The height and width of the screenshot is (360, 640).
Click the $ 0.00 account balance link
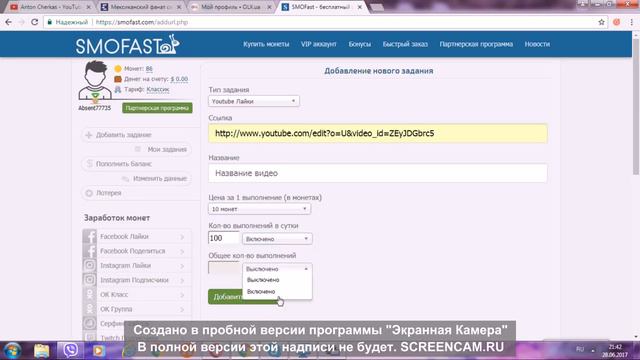[179, 79]
